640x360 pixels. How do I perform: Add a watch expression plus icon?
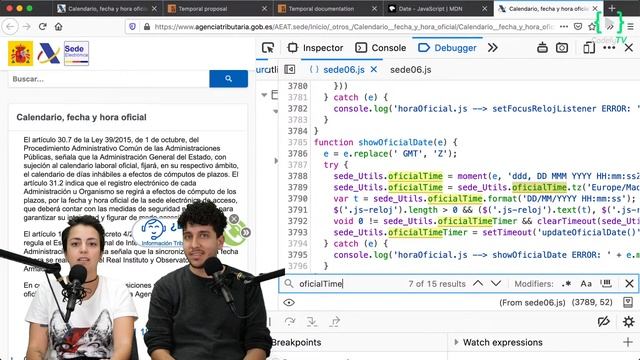[x=628, y=342]
